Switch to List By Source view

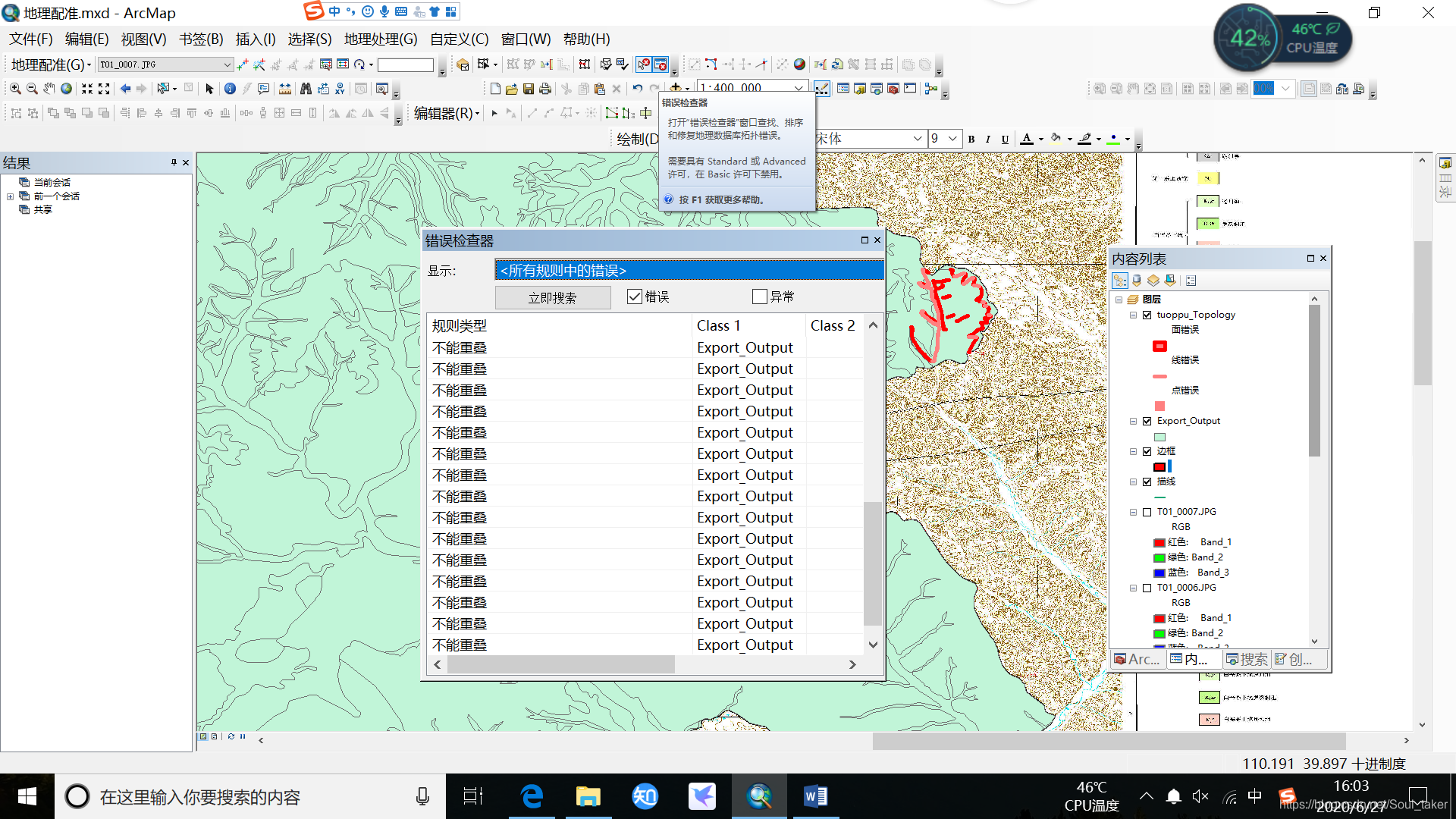click(x=1137, y=281)
